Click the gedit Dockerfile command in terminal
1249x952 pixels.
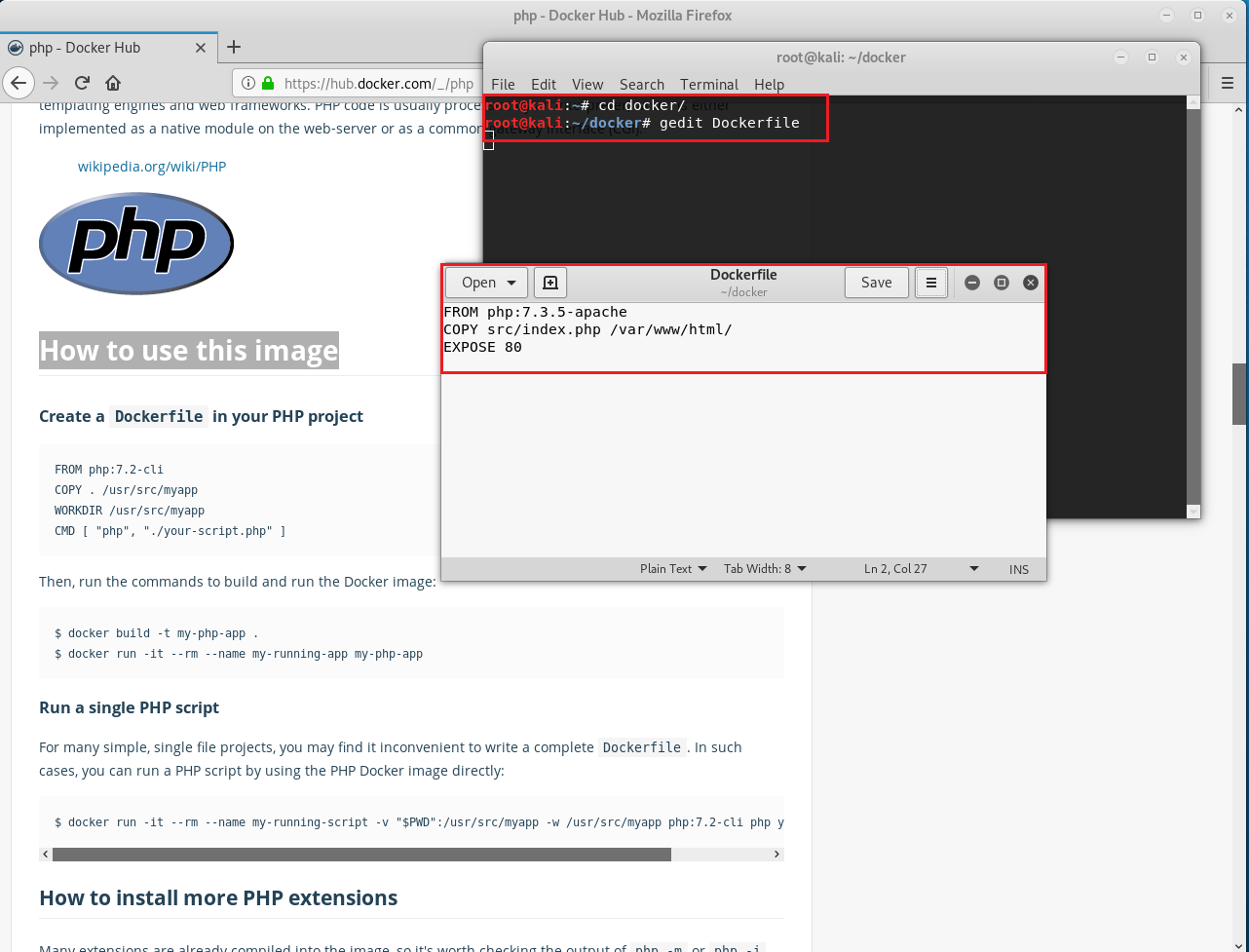click(729, 123)
